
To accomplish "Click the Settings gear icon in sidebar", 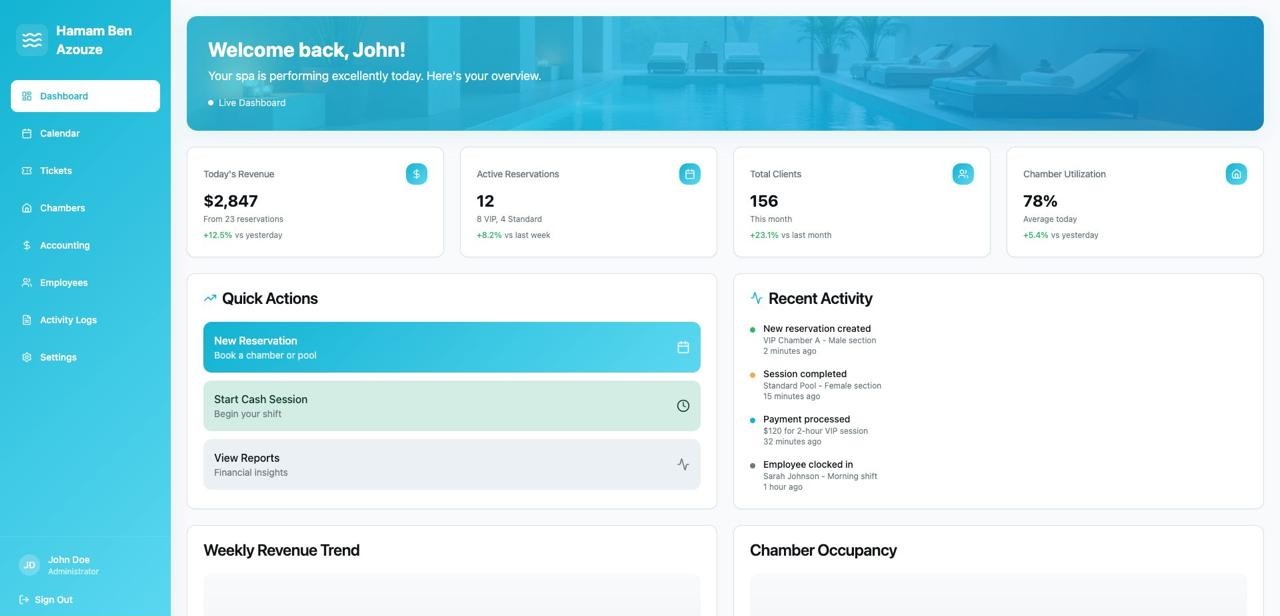I will coord(27,357).
